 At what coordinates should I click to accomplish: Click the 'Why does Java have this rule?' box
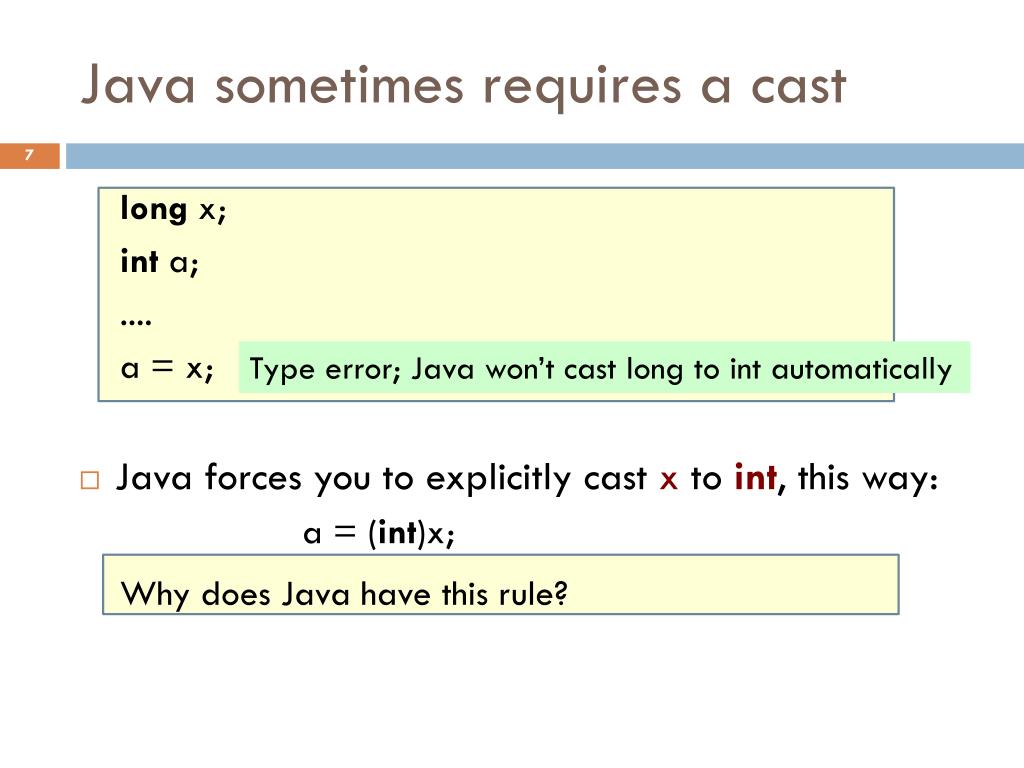point(501,584)
